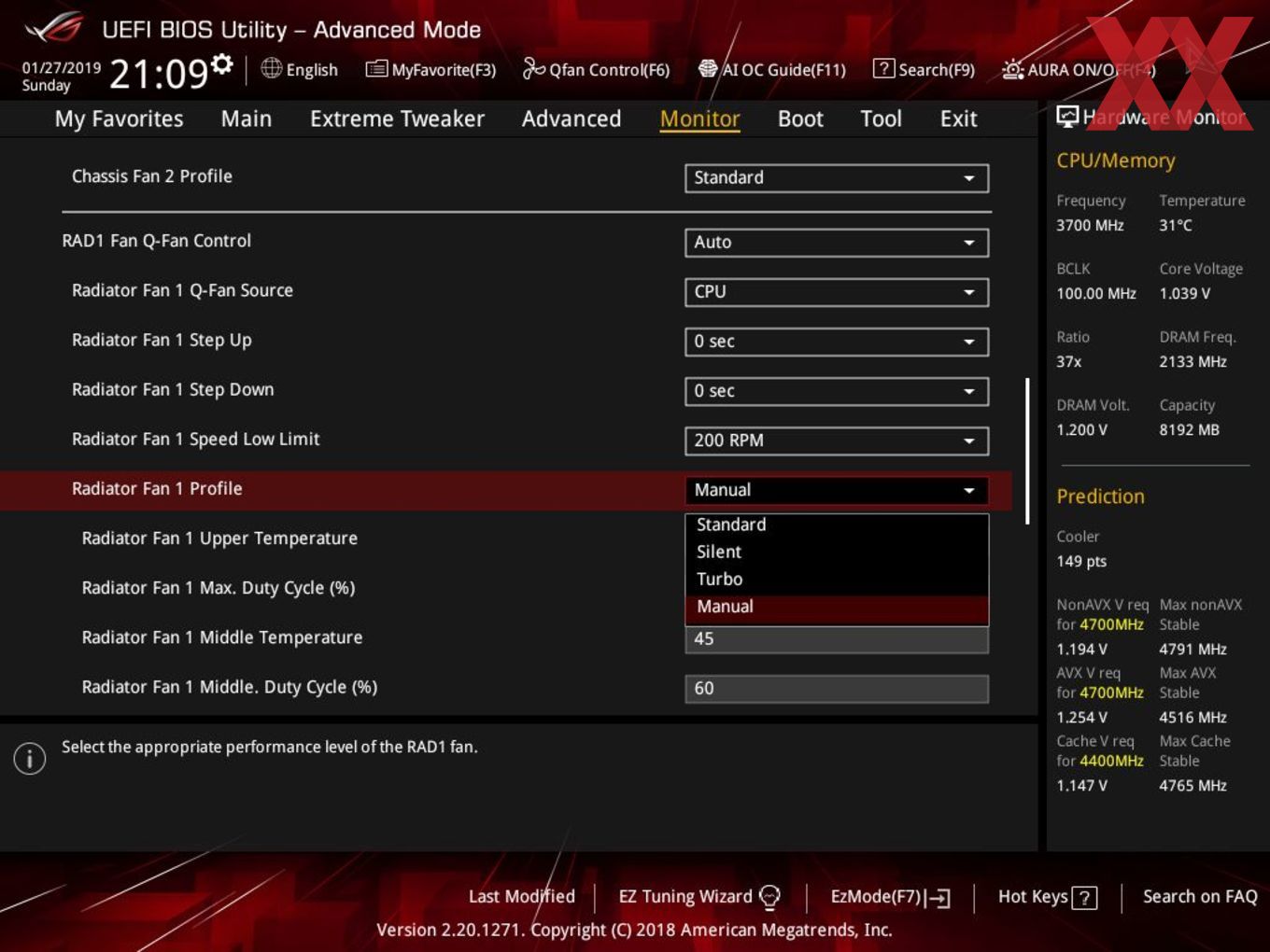This screenshot has height=952, width=1270.
Task: Open EZ Tuning Wizard
Action: pos(699,897)
